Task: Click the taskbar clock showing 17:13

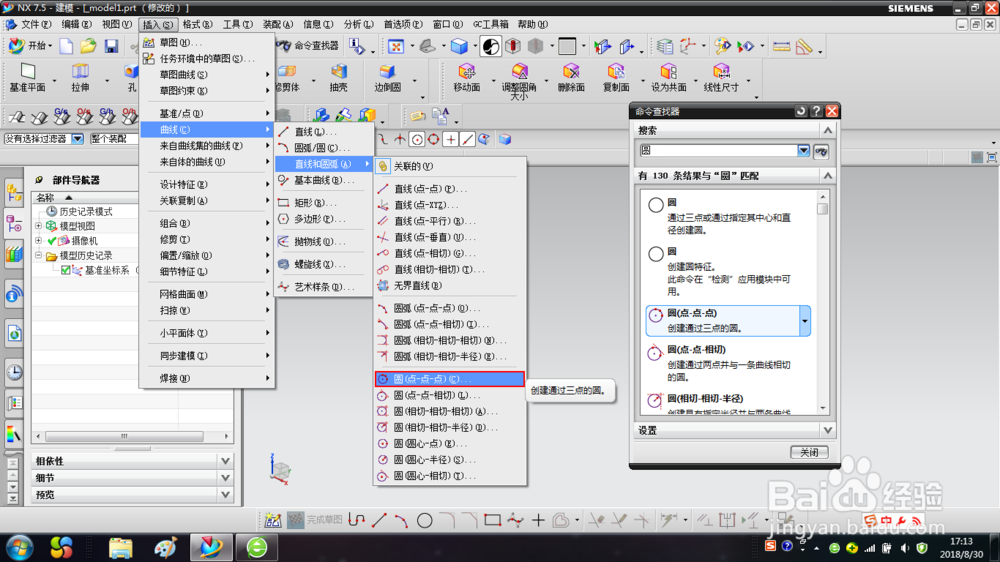Action: click(x=962, y=547)
